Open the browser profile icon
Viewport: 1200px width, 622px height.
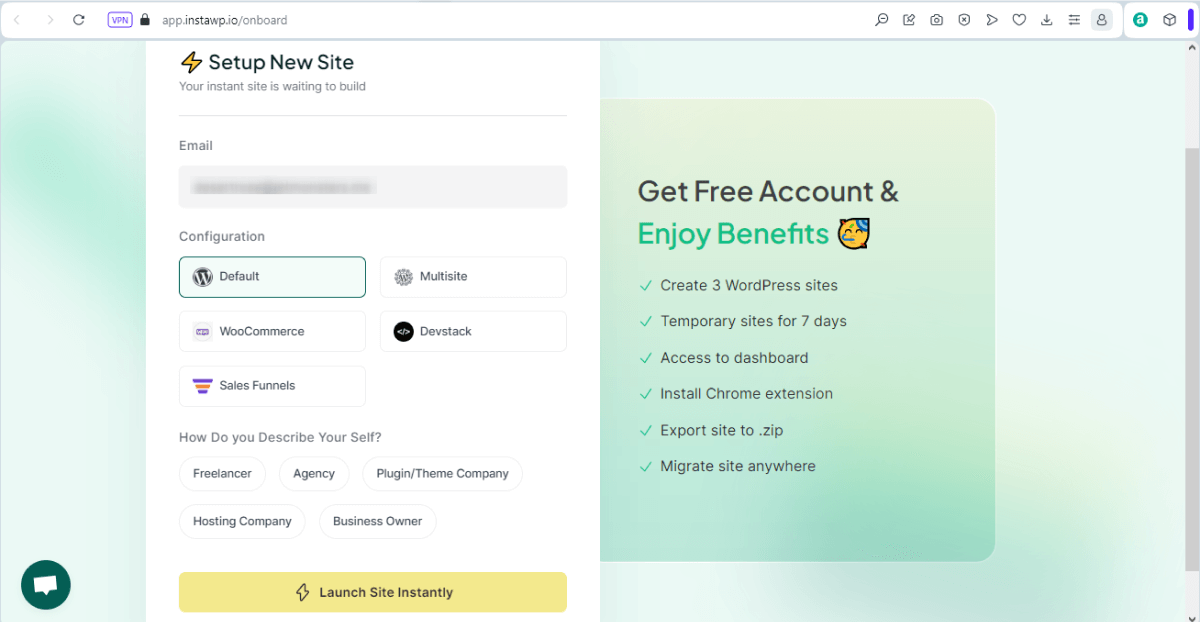[x=1101, y=19]
